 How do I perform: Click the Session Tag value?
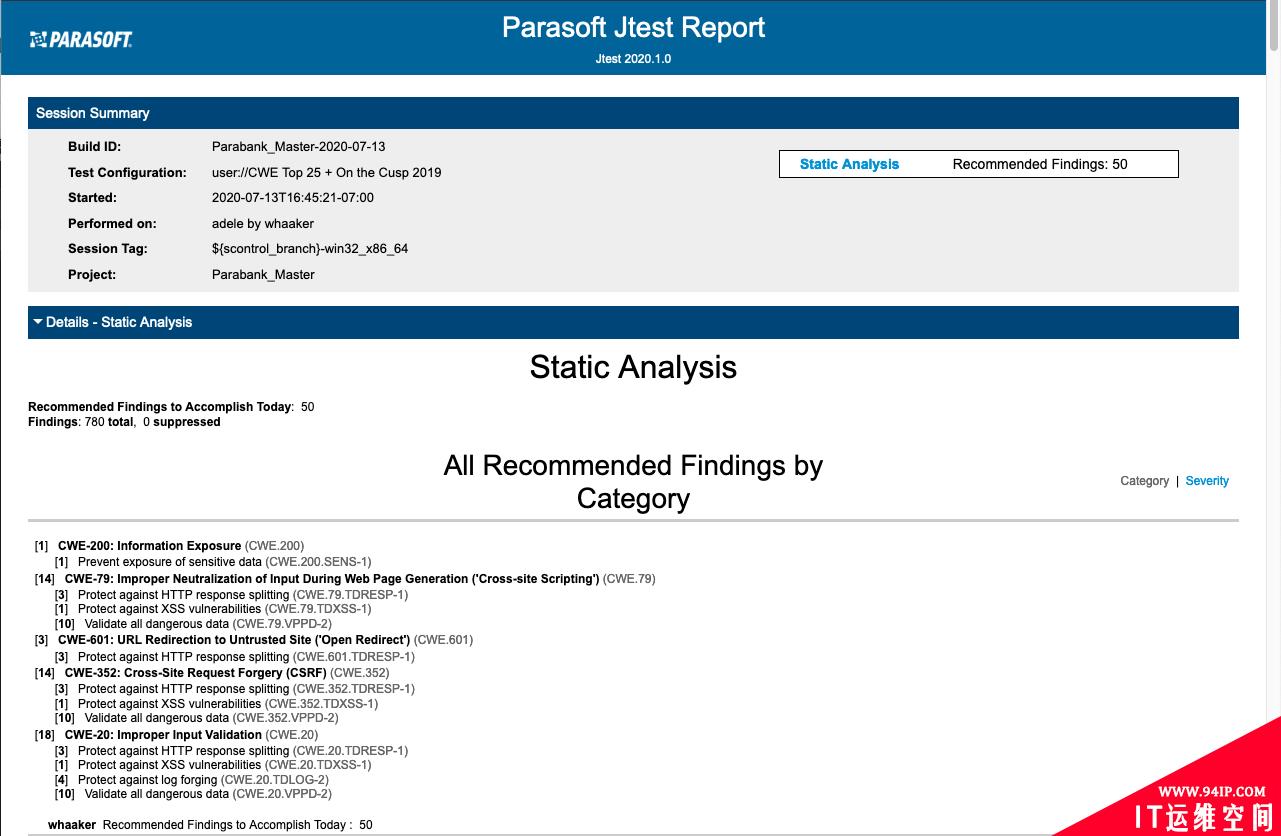310,249
